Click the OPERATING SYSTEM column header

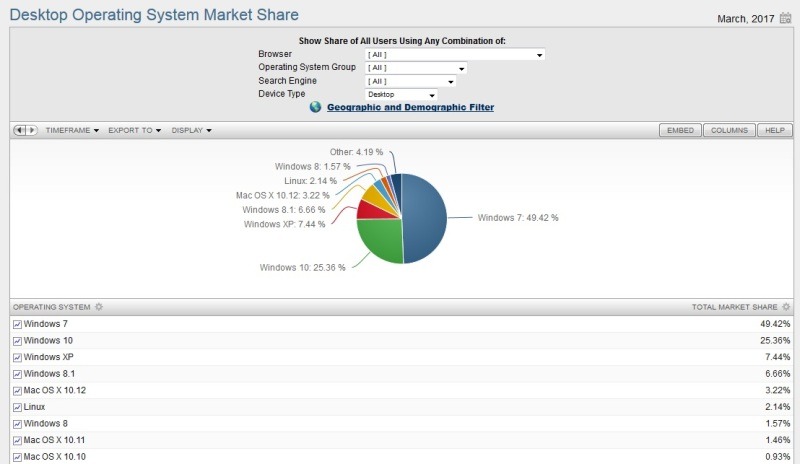[x=52, y=307]
